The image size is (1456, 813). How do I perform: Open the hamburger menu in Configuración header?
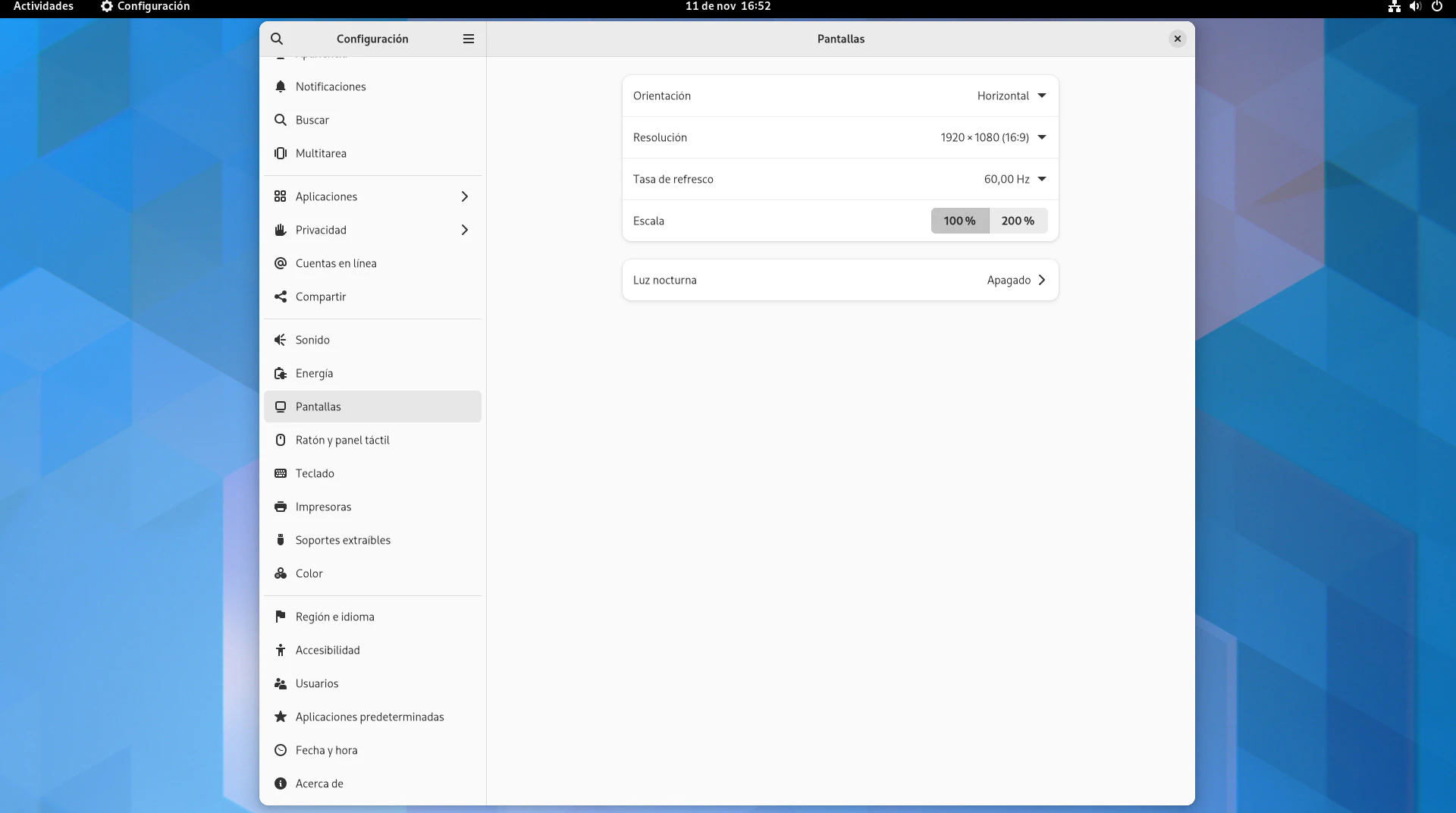(x=469, y=39)
